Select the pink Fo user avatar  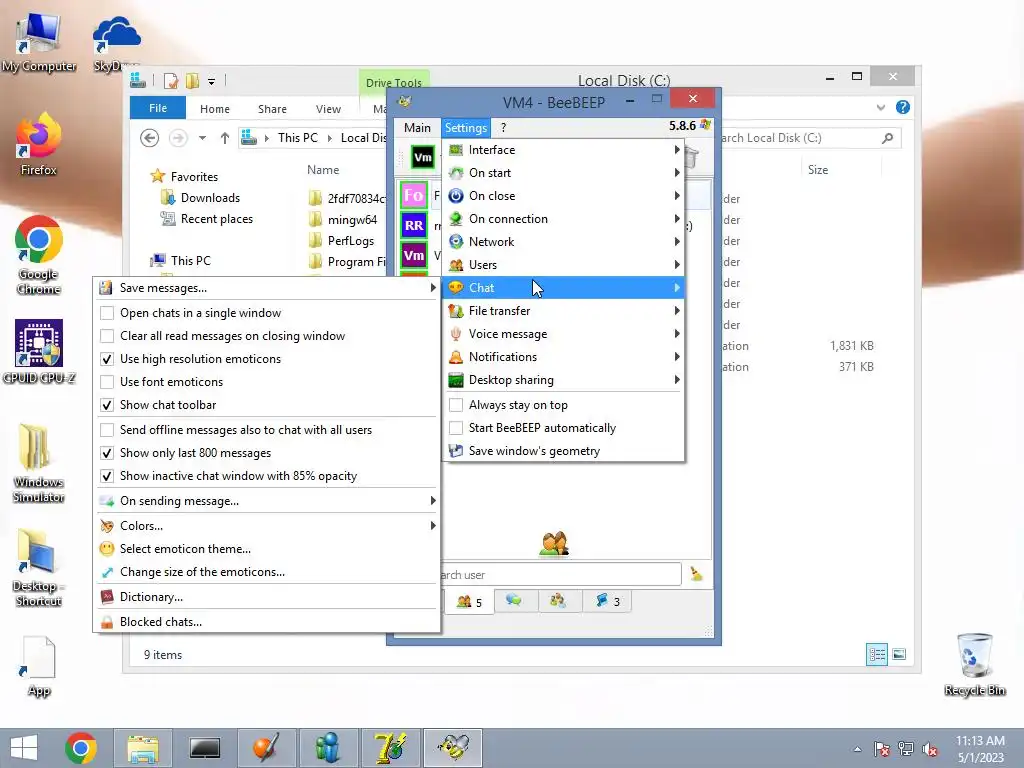coord(413,195)
